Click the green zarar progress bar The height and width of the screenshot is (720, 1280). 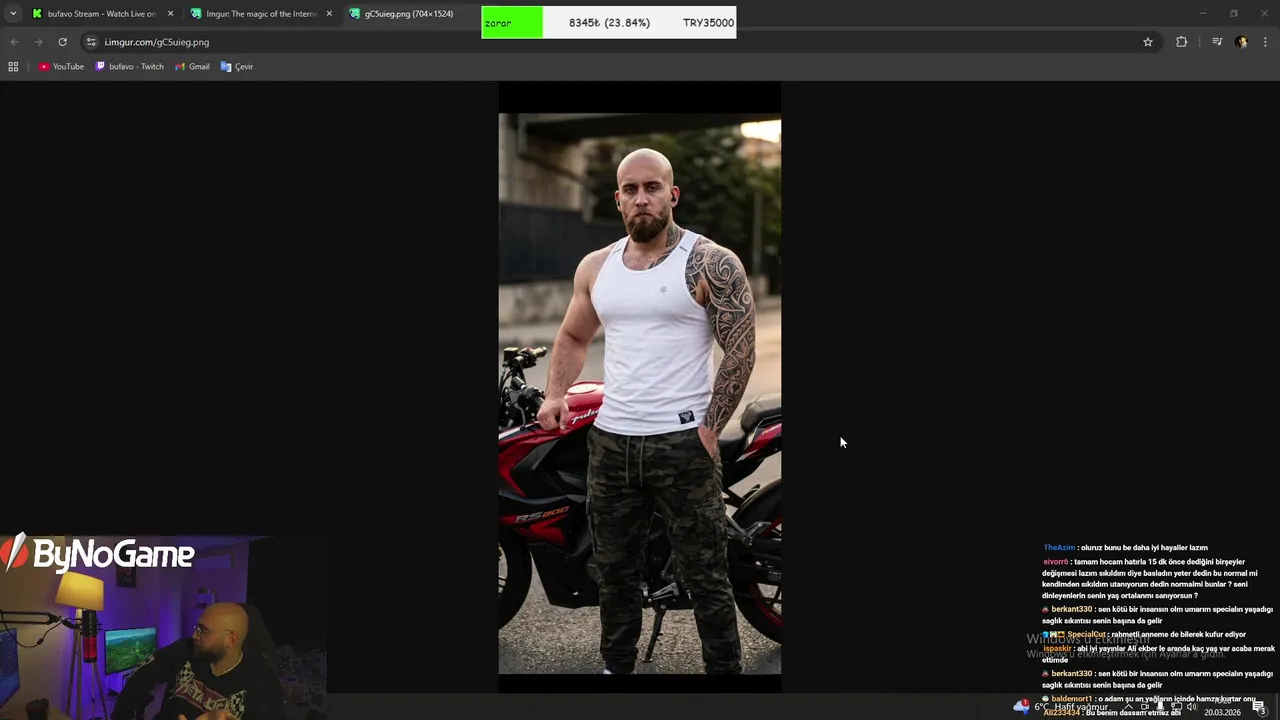512,22
